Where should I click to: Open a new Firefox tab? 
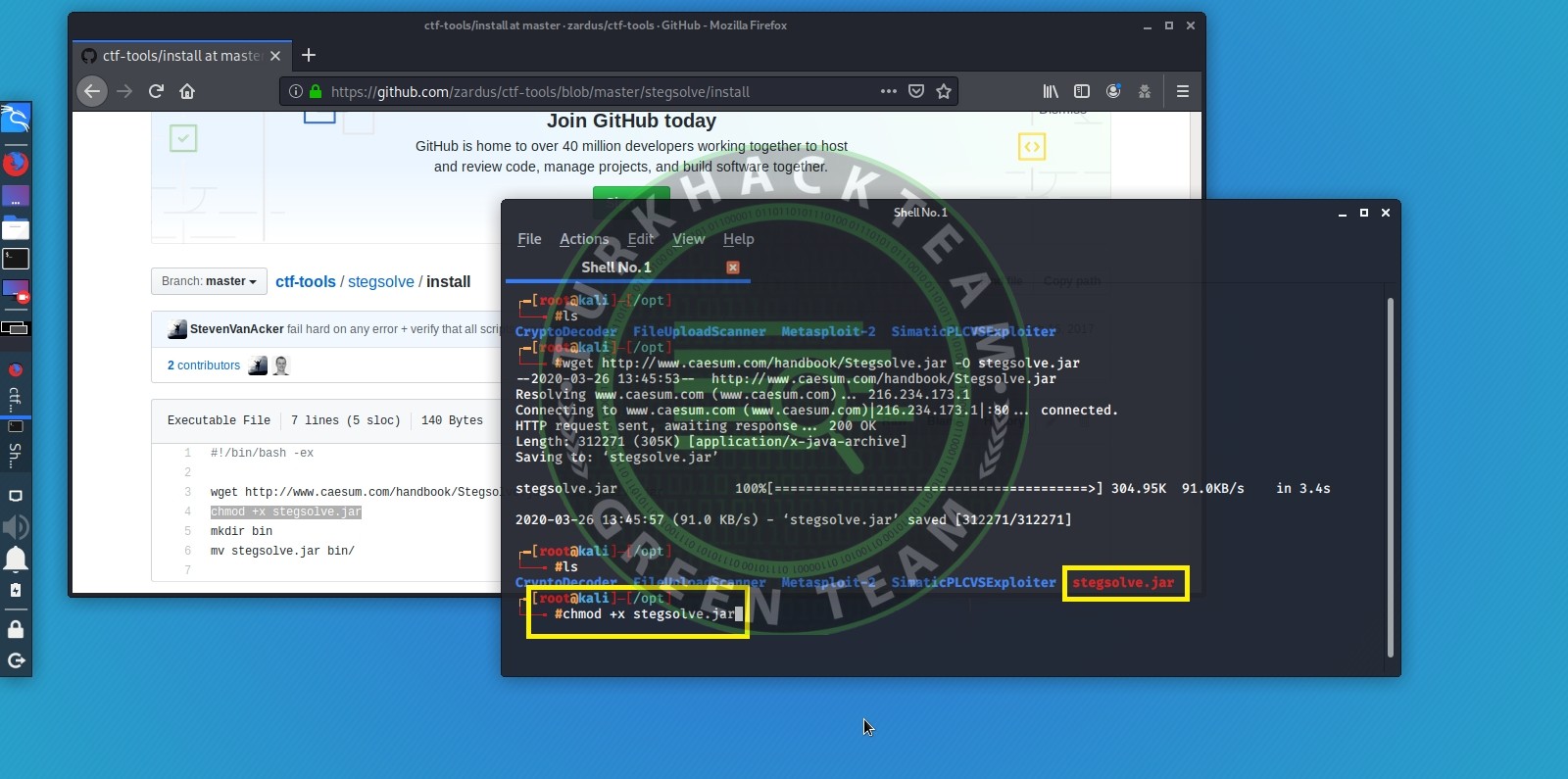309,55
